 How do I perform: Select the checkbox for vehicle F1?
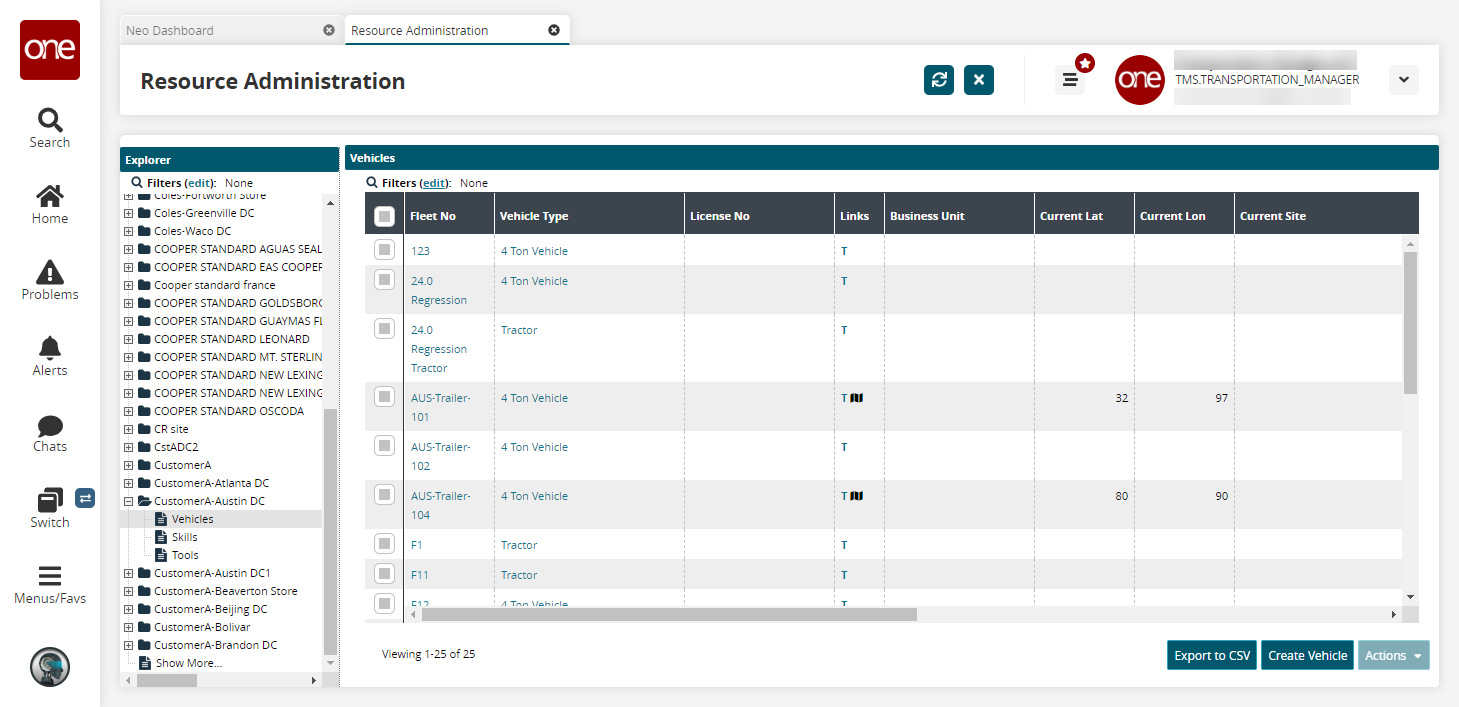(384, 544)
